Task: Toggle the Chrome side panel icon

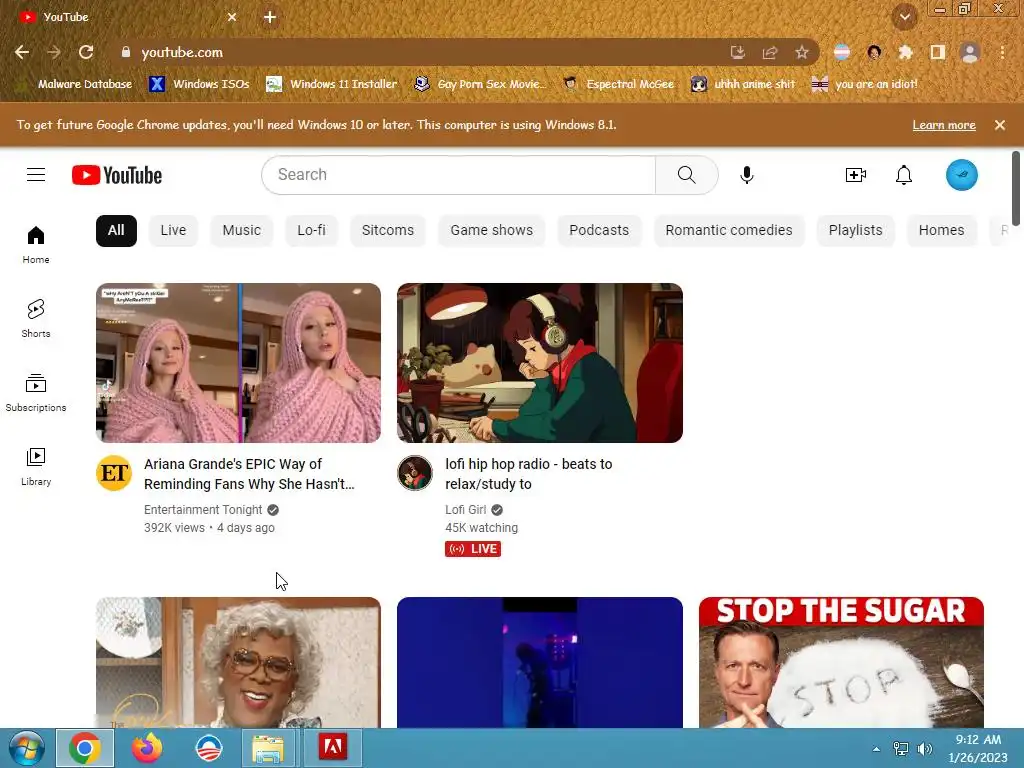Action: point(938,52)
